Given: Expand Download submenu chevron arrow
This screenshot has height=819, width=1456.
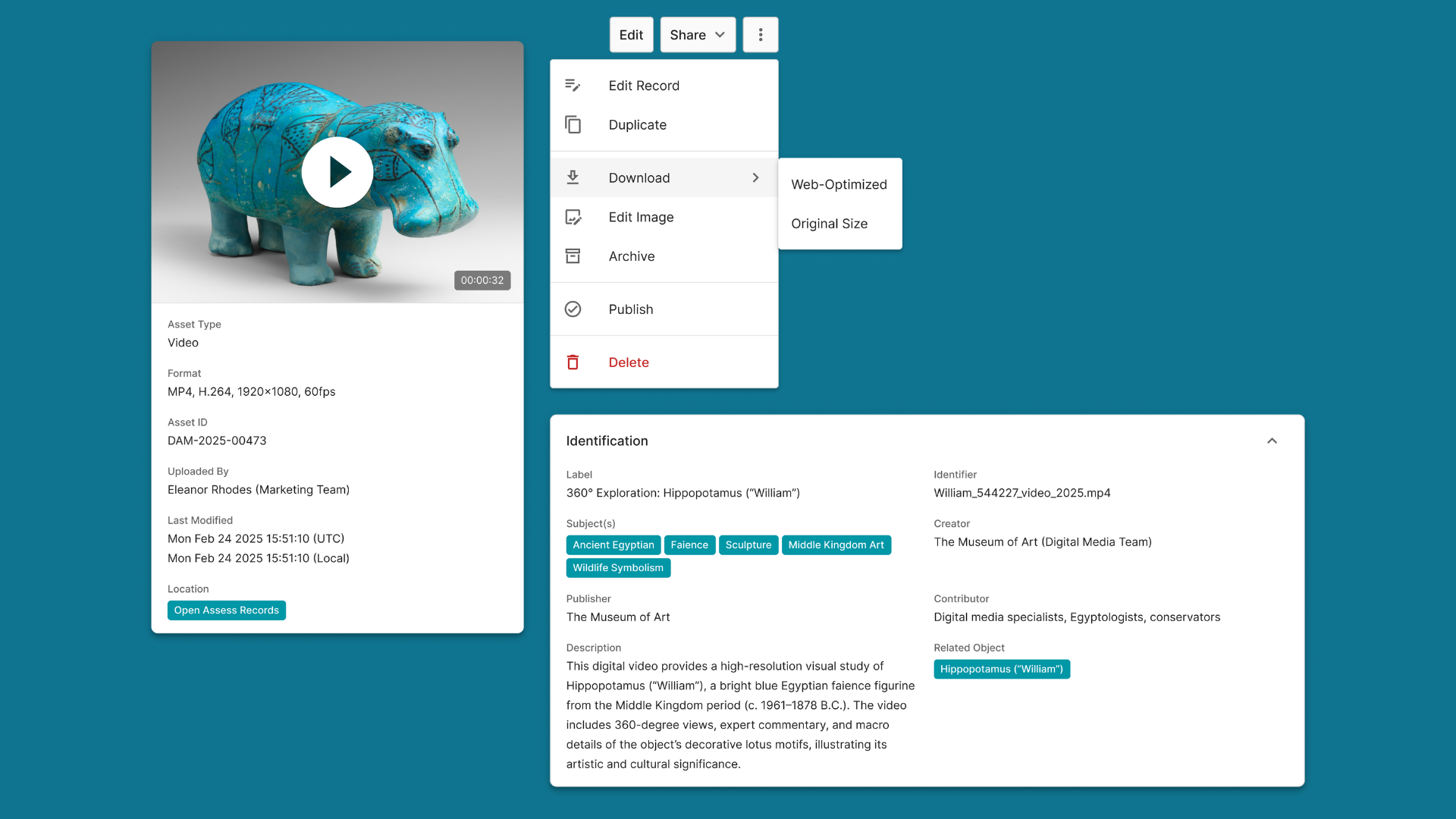Looking at the screenshot, I should tap(755, 177).
